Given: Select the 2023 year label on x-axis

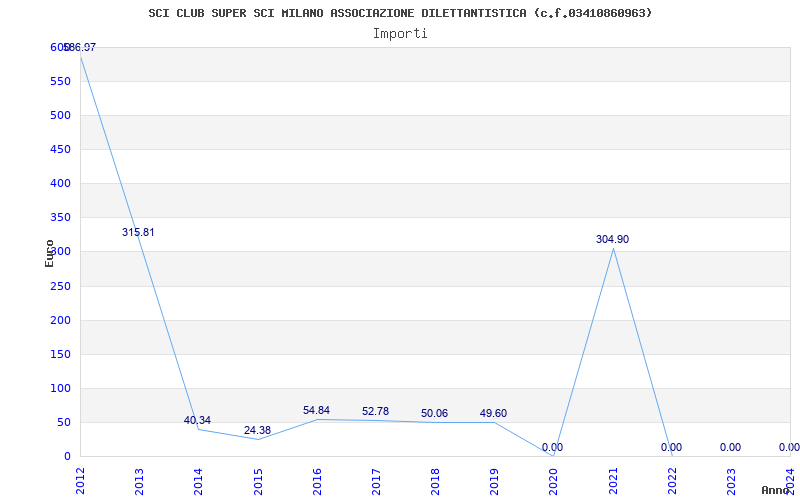Looking at the screenshot, I should 731,482.
